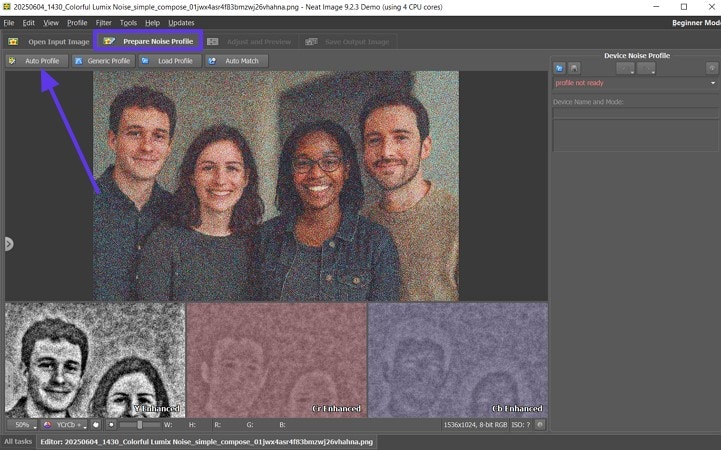Image resolution: width=721 pixels, height=450 pixels.
Task: Select the Prepare Noise Profile tab
Action: click(x=148, y=41)
